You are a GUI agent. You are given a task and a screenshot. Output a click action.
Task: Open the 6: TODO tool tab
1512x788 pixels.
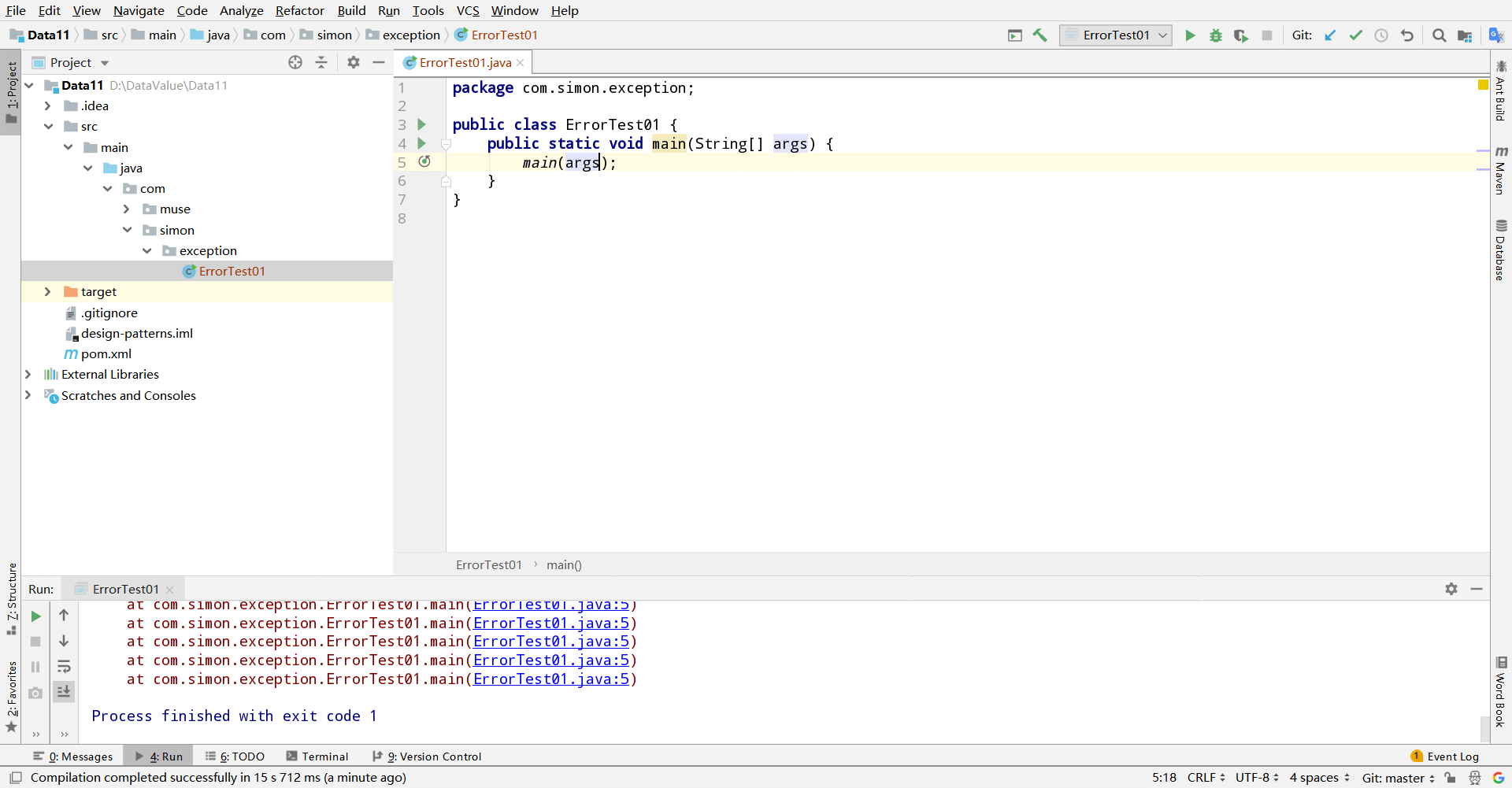tap(235, 757)
